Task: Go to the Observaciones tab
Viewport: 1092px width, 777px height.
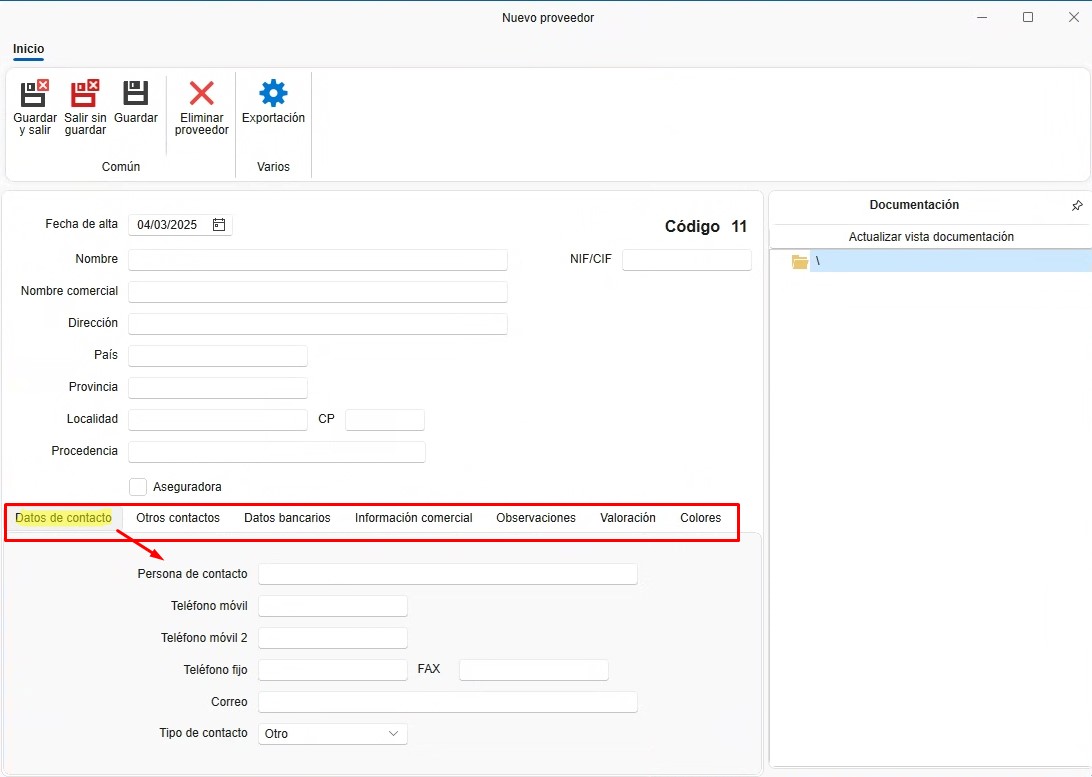Action: [x=536, y=517]
